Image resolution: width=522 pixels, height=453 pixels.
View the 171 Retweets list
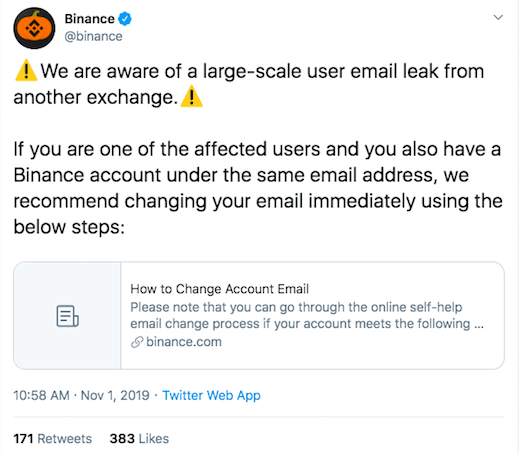pyautogui.click(x=52, y=439)
